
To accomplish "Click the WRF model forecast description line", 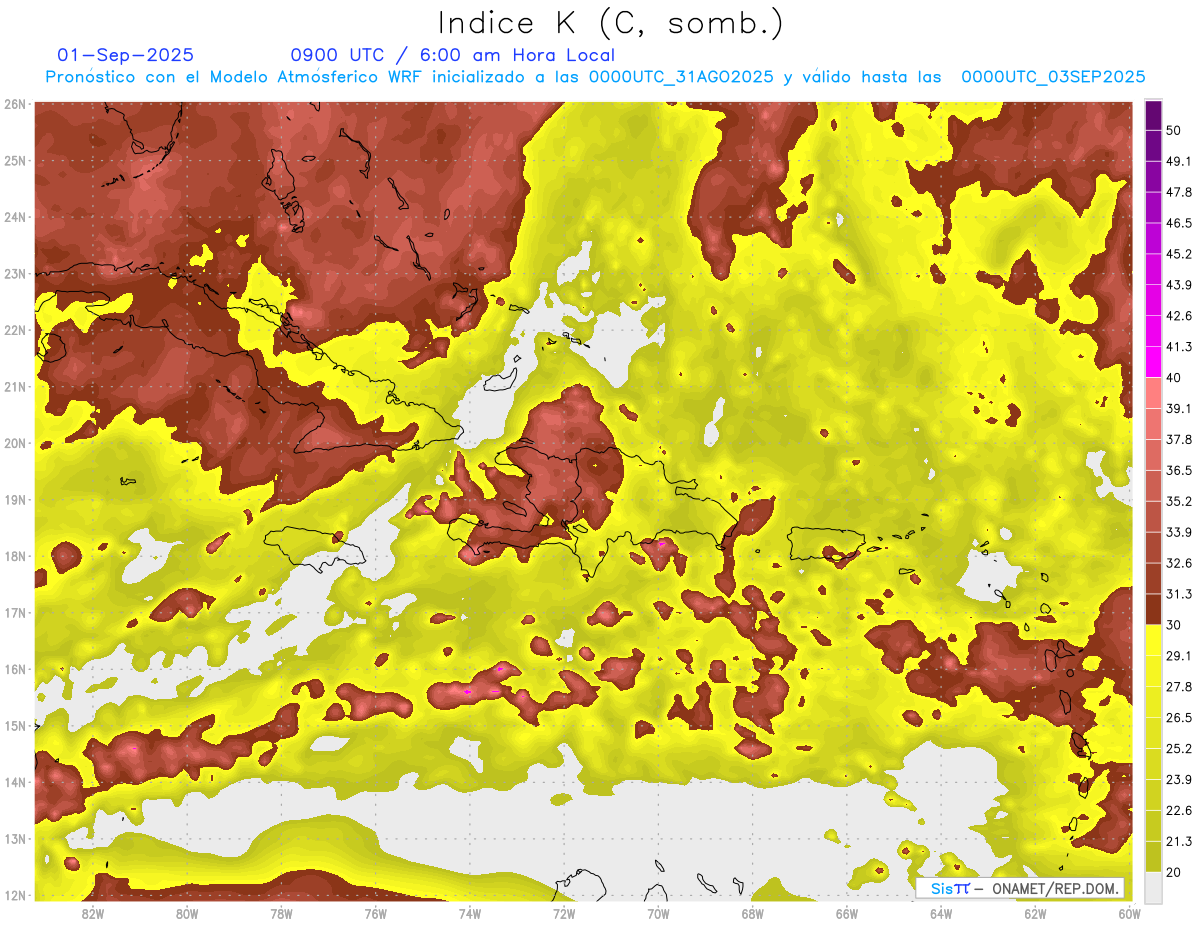I will click(x=595, y=77).
